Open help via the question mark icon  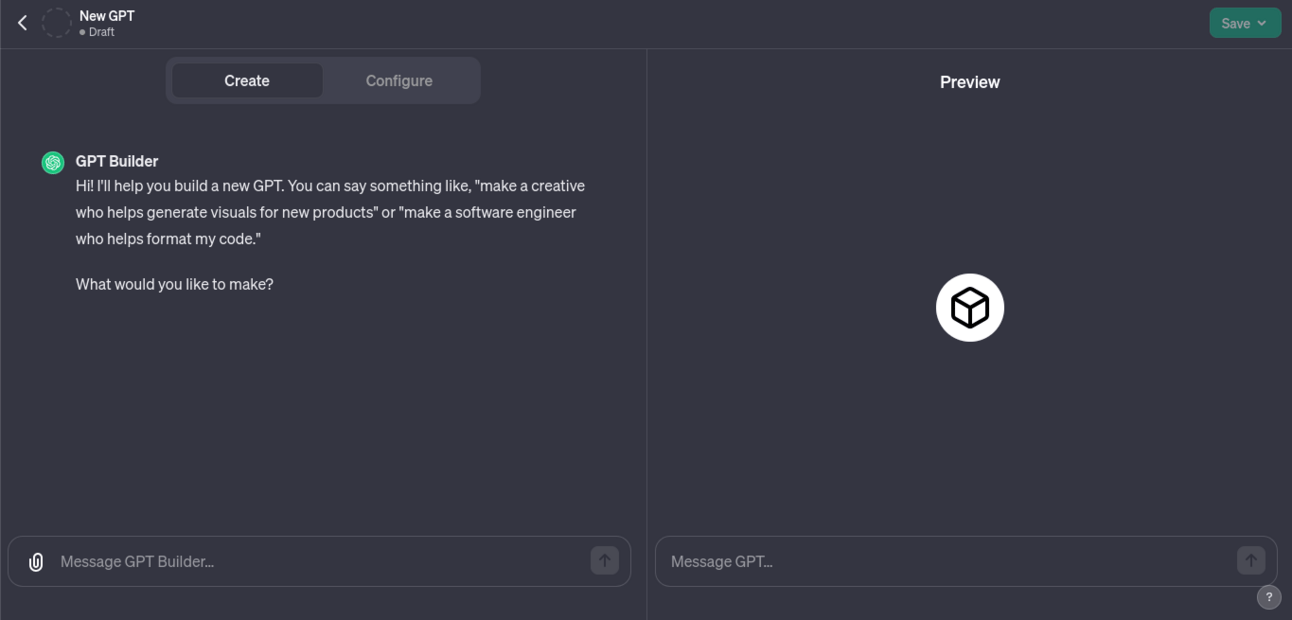point(1268,597)
